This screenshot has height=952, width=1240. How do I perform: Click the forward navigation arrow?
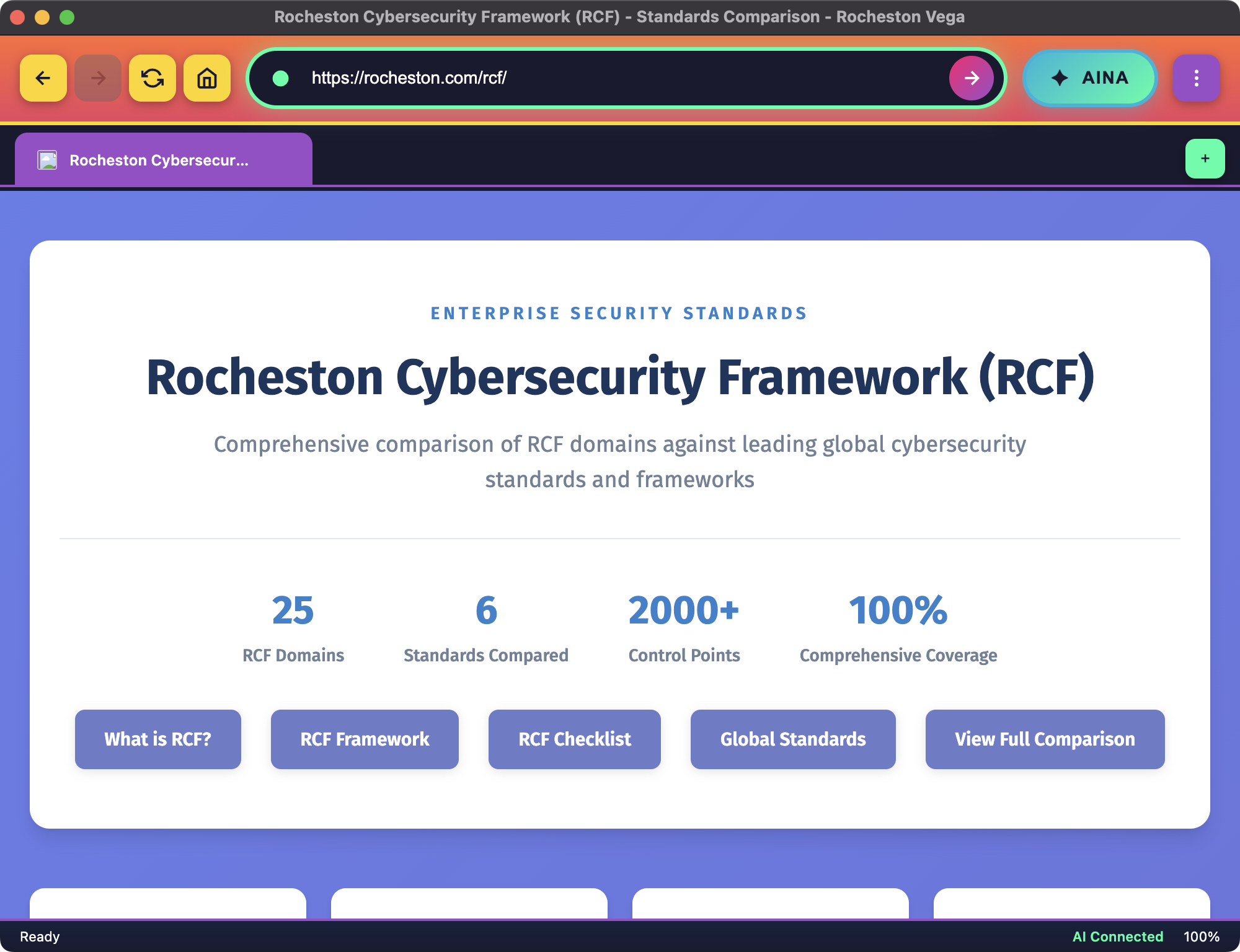click(97, 78)
